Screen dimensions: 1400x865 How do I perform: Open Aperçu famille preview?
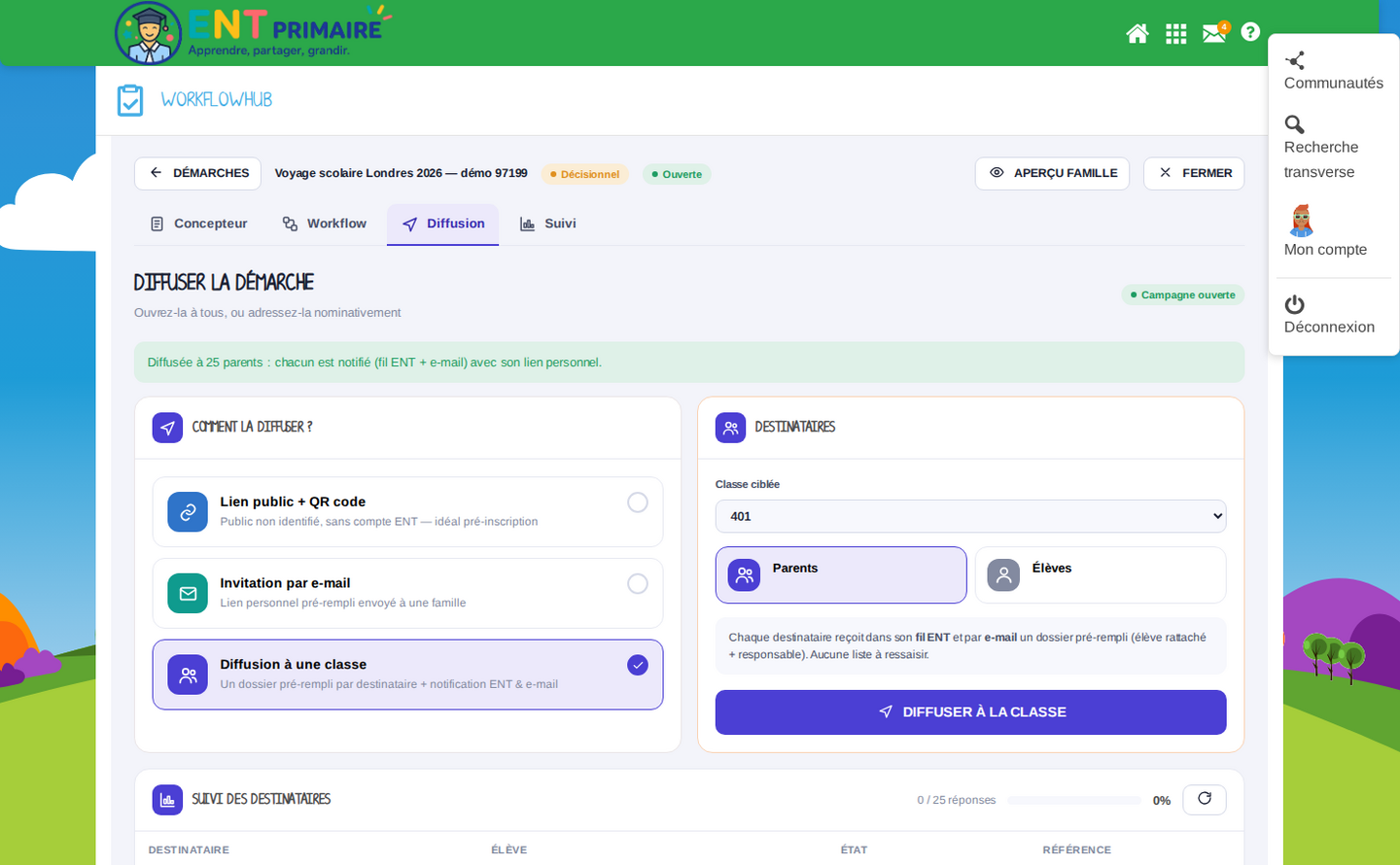click(x=1053, y=173)
